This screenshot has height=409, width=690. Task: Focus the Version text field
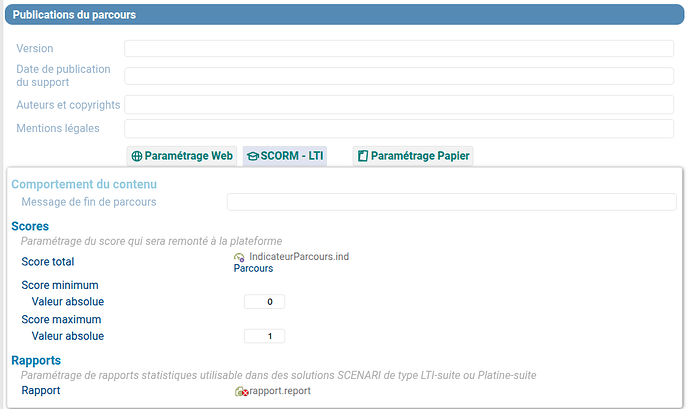click(x=398, y=49)
